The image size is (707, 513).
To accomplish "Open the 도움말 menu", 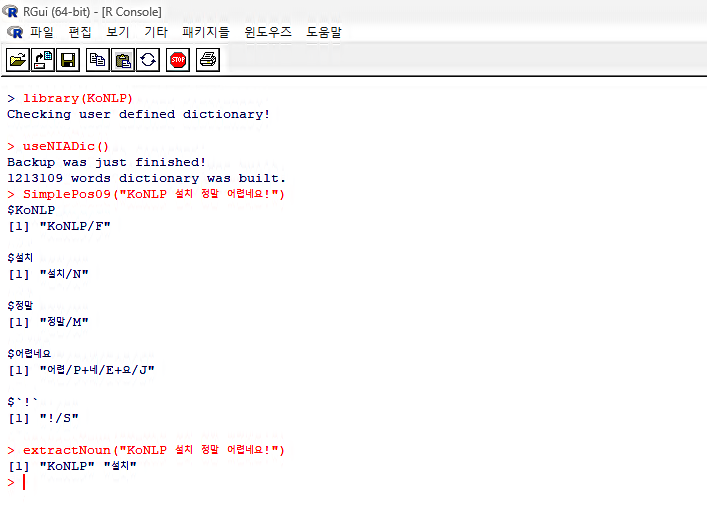I will (x=324, y=32).
